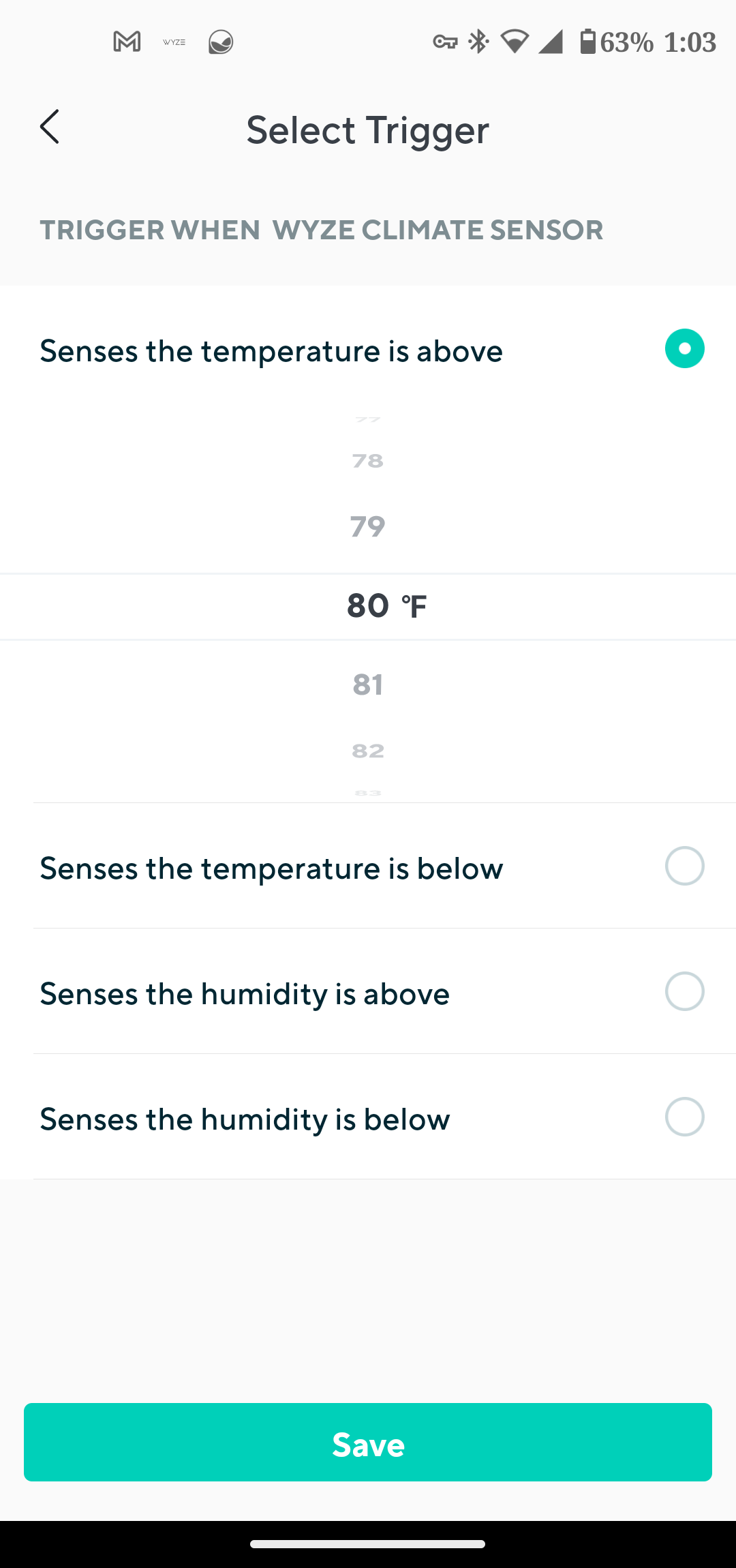Image resolution: width=736 pixels, height=1568 pixels.
Task: Tap the back arrow icon
Action: pyautogui.click(x=50, y=127)
